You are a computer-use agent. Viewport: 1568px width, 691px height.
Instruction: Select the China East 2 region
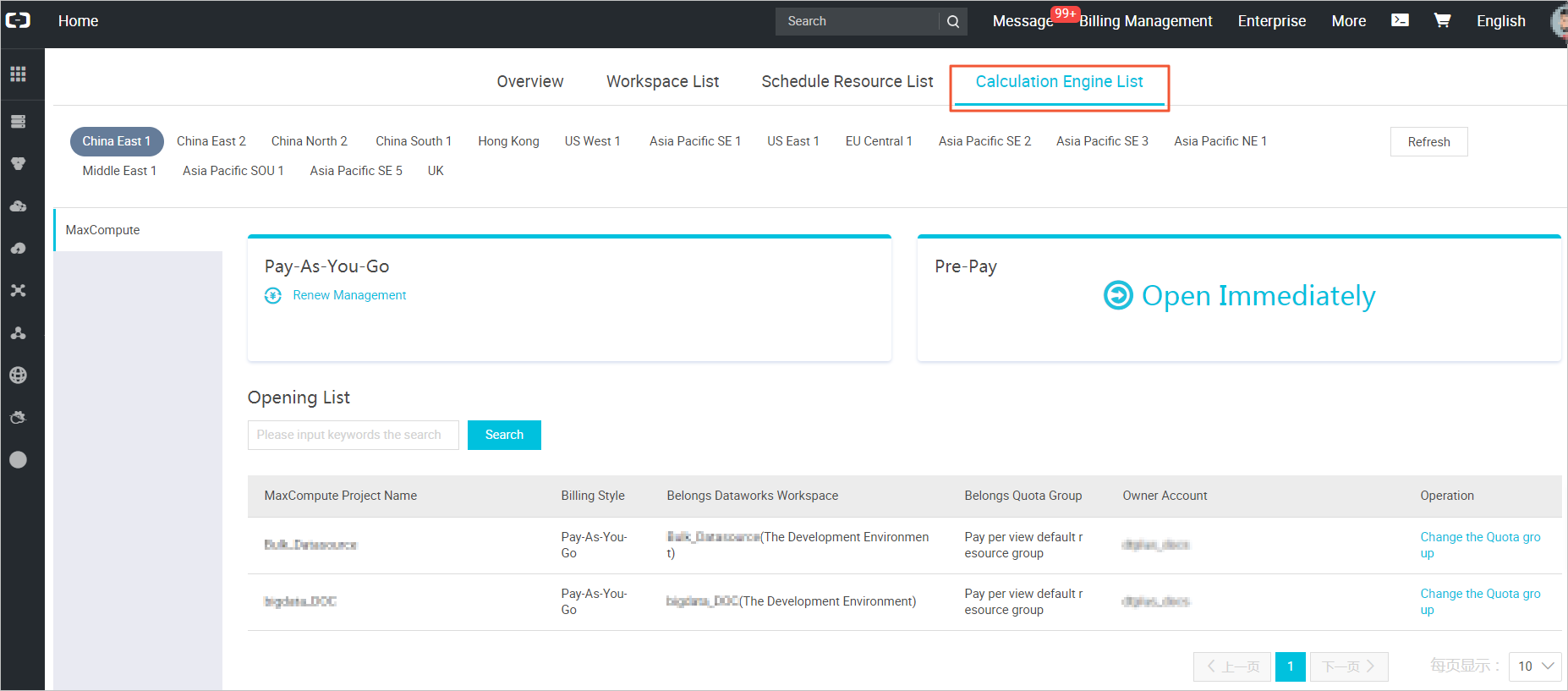click(x=211, y=141)
